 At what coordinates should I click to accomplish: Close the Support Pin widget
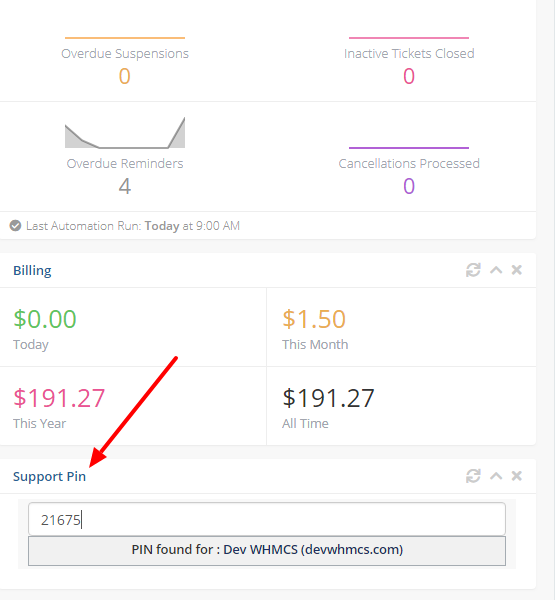(517, 476)
